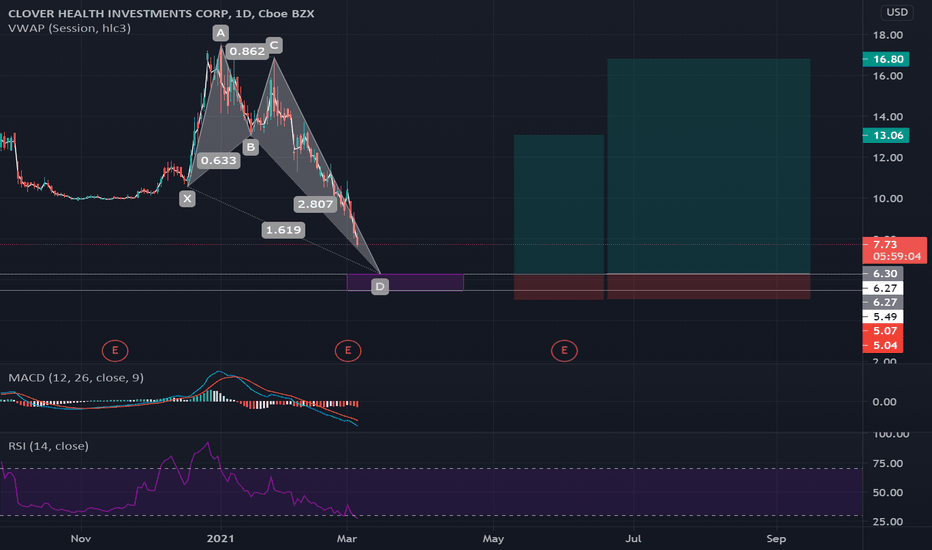932x550 pixels.
Task: Select the pattern point X label
Action: (x=187, y=199)
